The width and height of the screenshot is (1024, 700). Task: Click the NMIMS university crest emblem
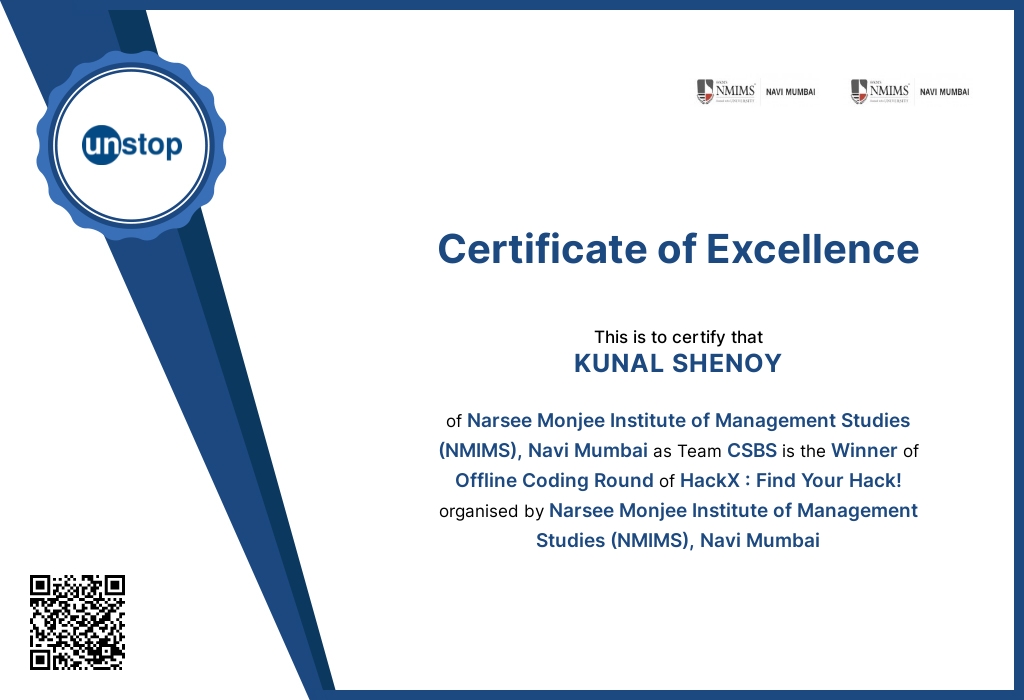coord(705,90)
